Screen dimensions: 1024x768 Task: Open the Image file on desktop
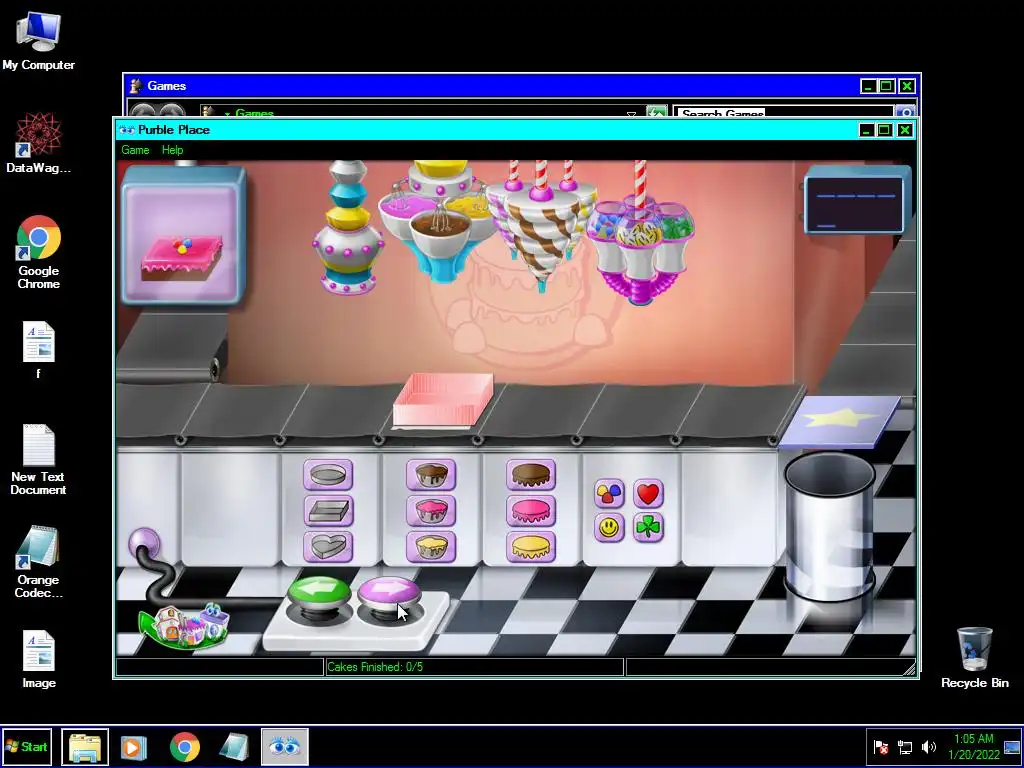pos(39,660)
